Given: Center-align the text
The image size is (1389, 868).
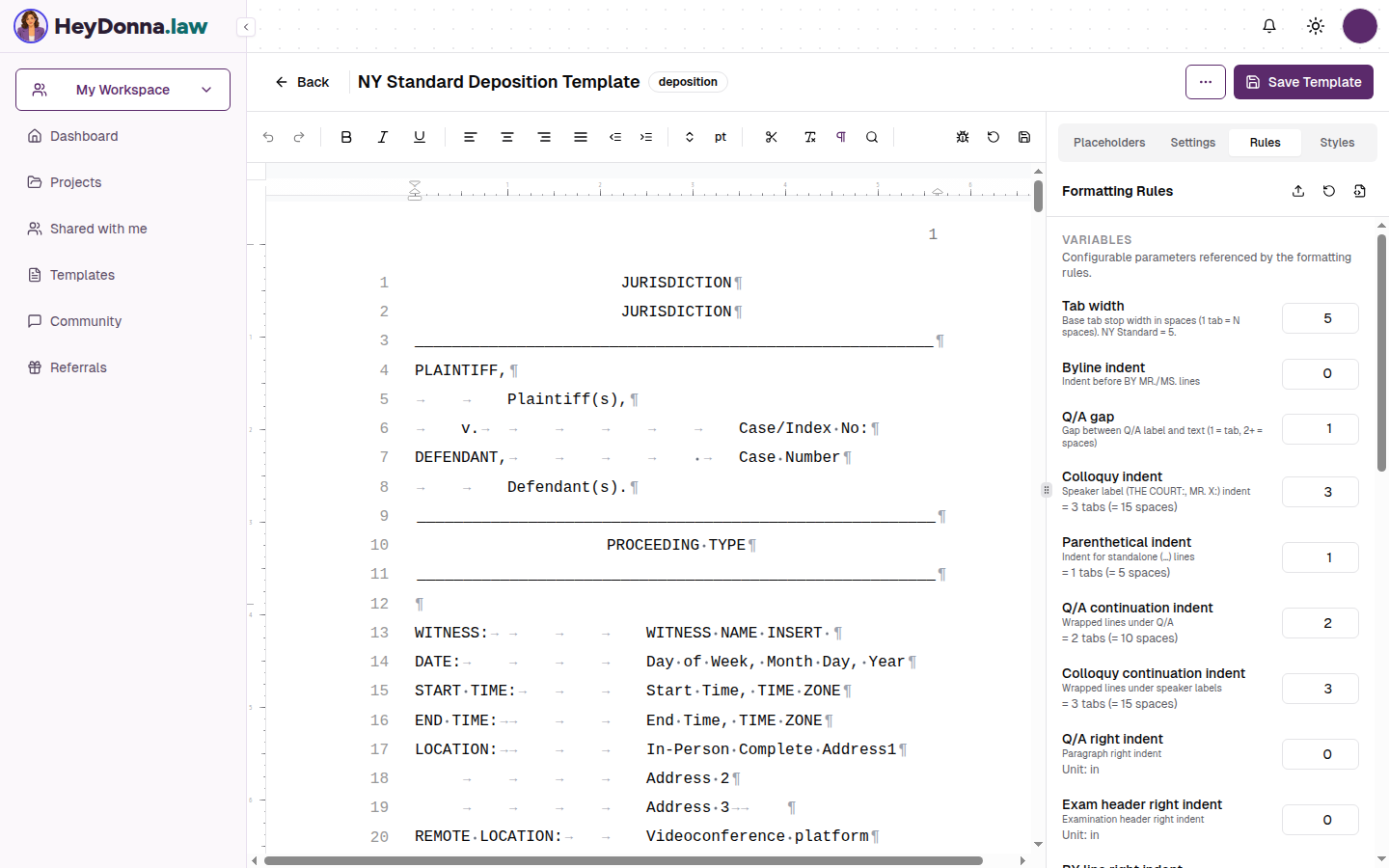Looking at the screenshot, I should click(x=506, y=137).
